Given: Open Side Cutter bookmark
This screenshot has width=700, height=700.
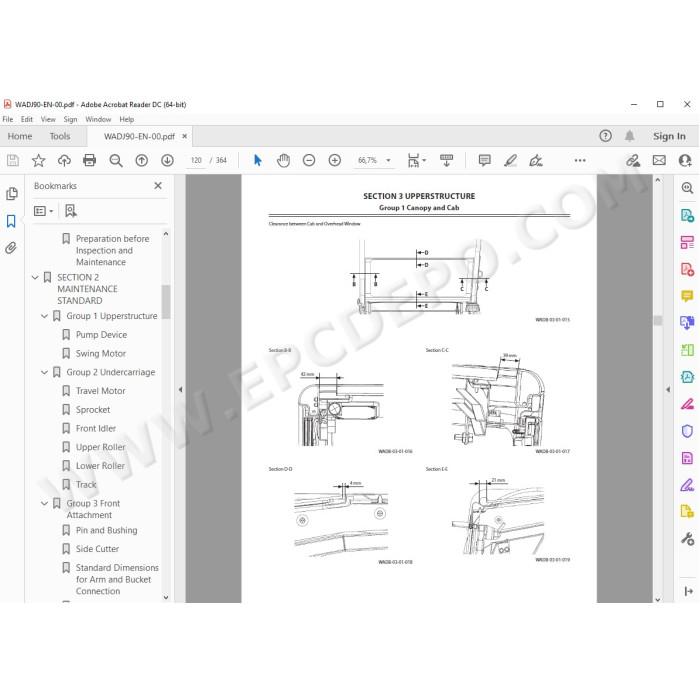Looking at the screenshot, I should coord(97,549).
